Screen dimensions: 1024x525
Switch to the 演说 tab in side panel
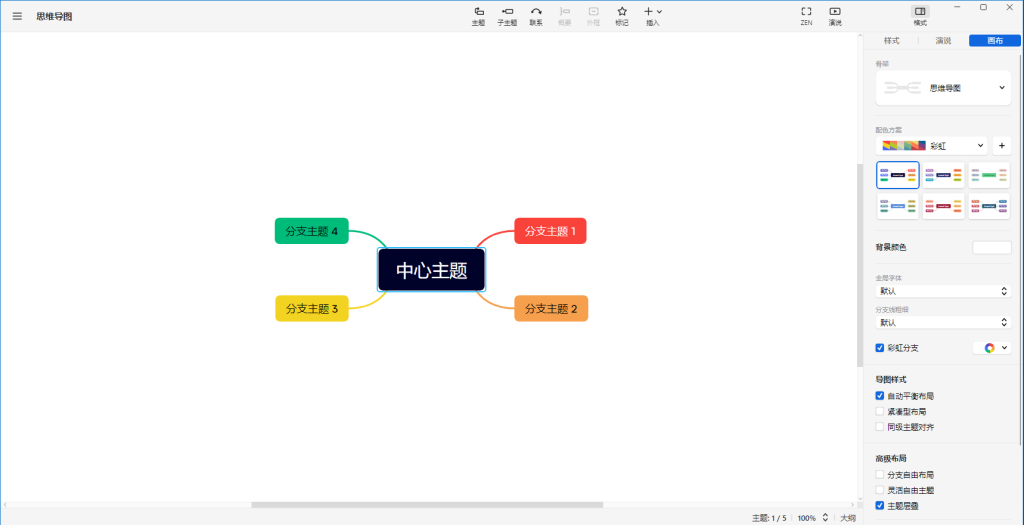(x=943, y=41)
